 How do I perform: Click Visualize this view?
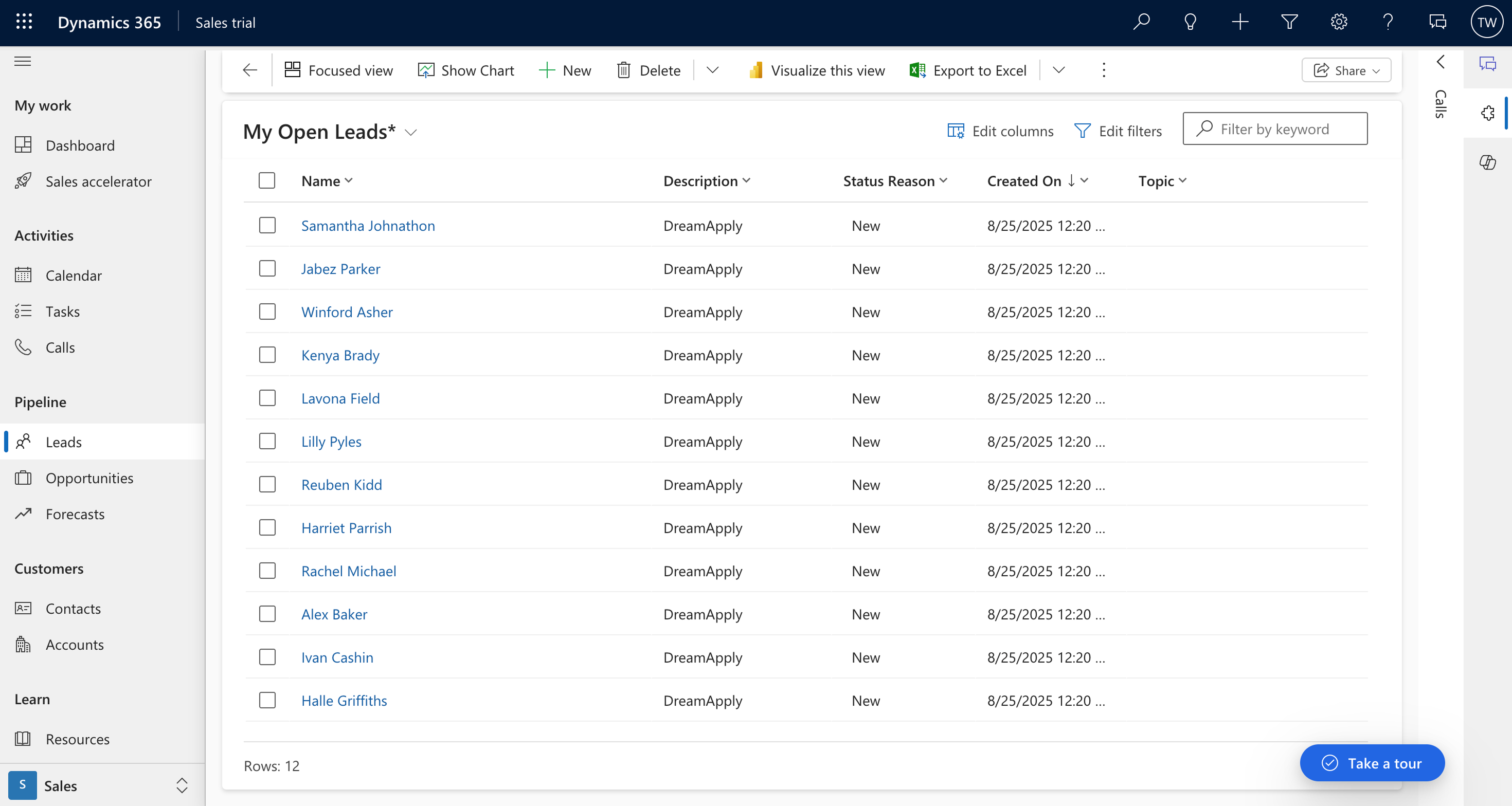click(817, 70)
